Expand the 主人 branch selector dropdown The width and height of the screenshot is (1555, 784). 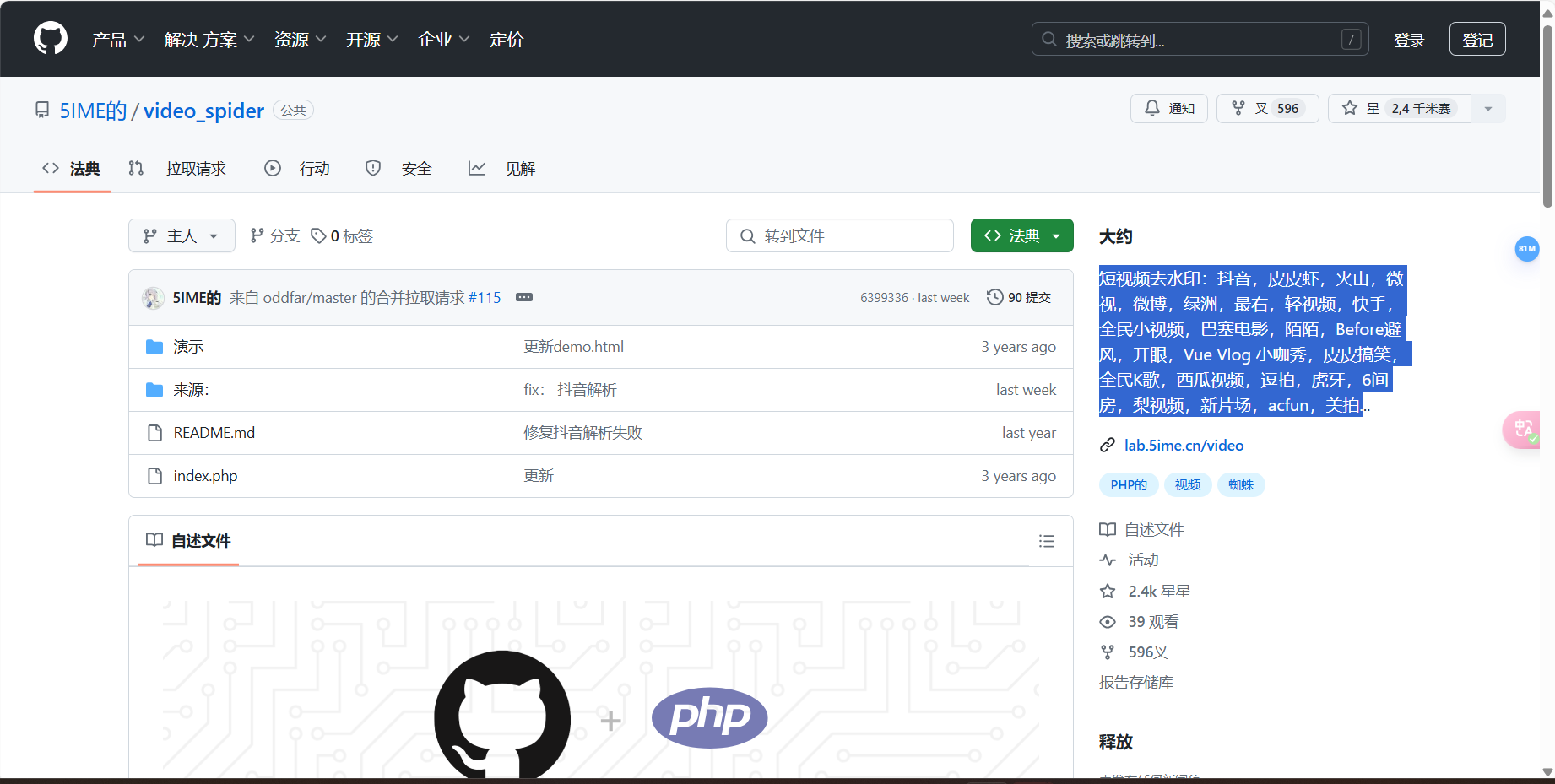click(x=181, y=235)
